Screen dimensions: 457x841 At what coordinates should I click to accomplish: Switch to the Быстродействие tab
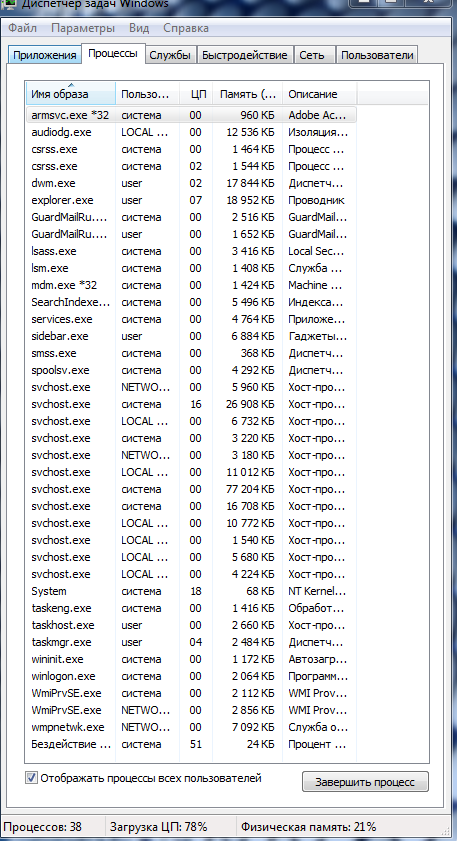click(245, 55)
